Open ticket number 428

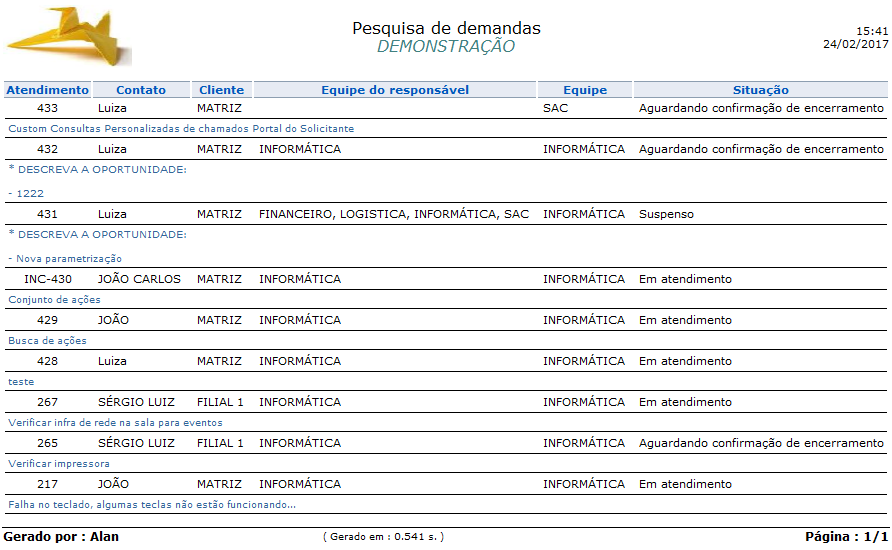point(47,361)
